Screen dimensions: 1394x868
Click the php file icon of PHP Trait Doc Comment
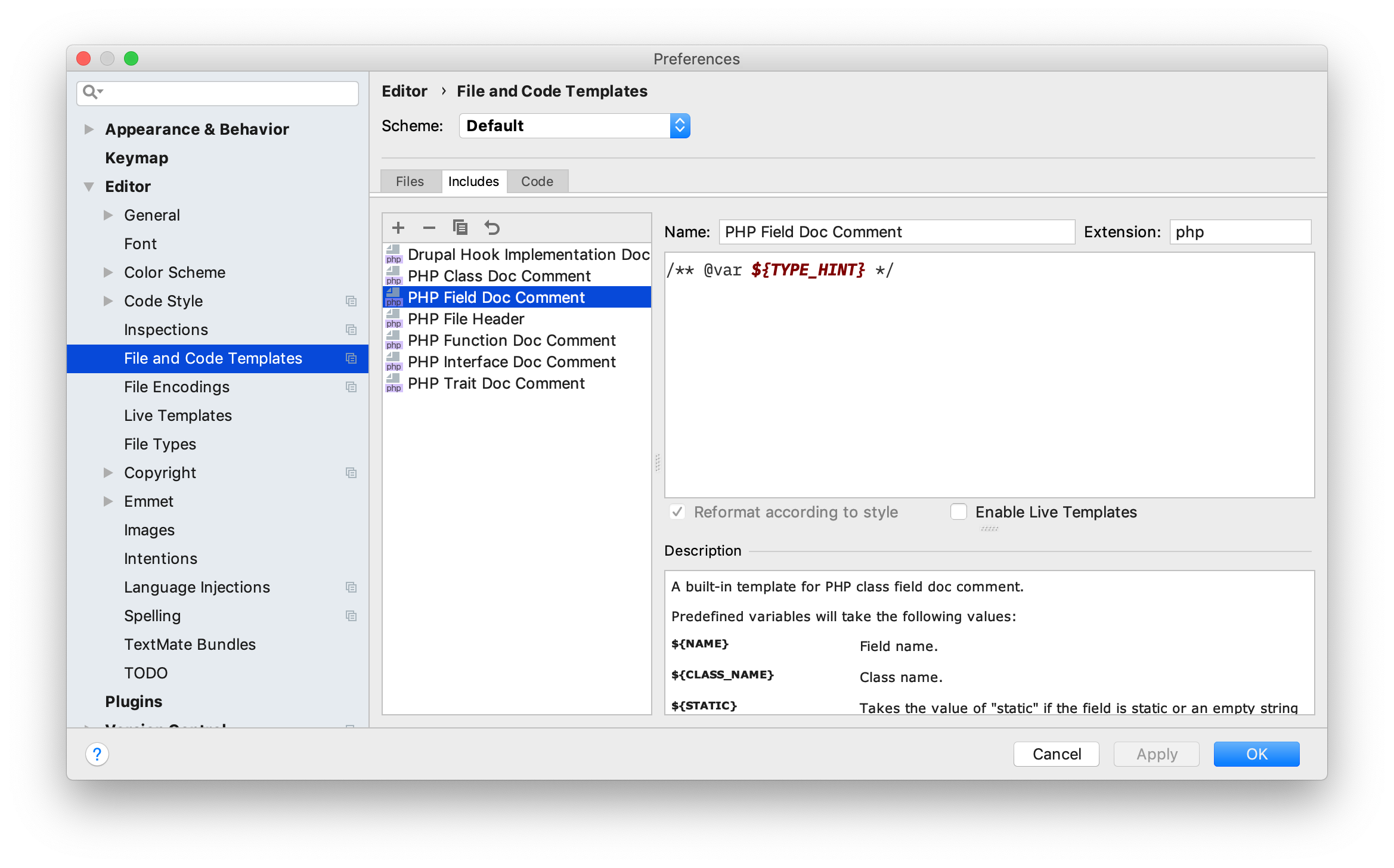coord(394,383)
